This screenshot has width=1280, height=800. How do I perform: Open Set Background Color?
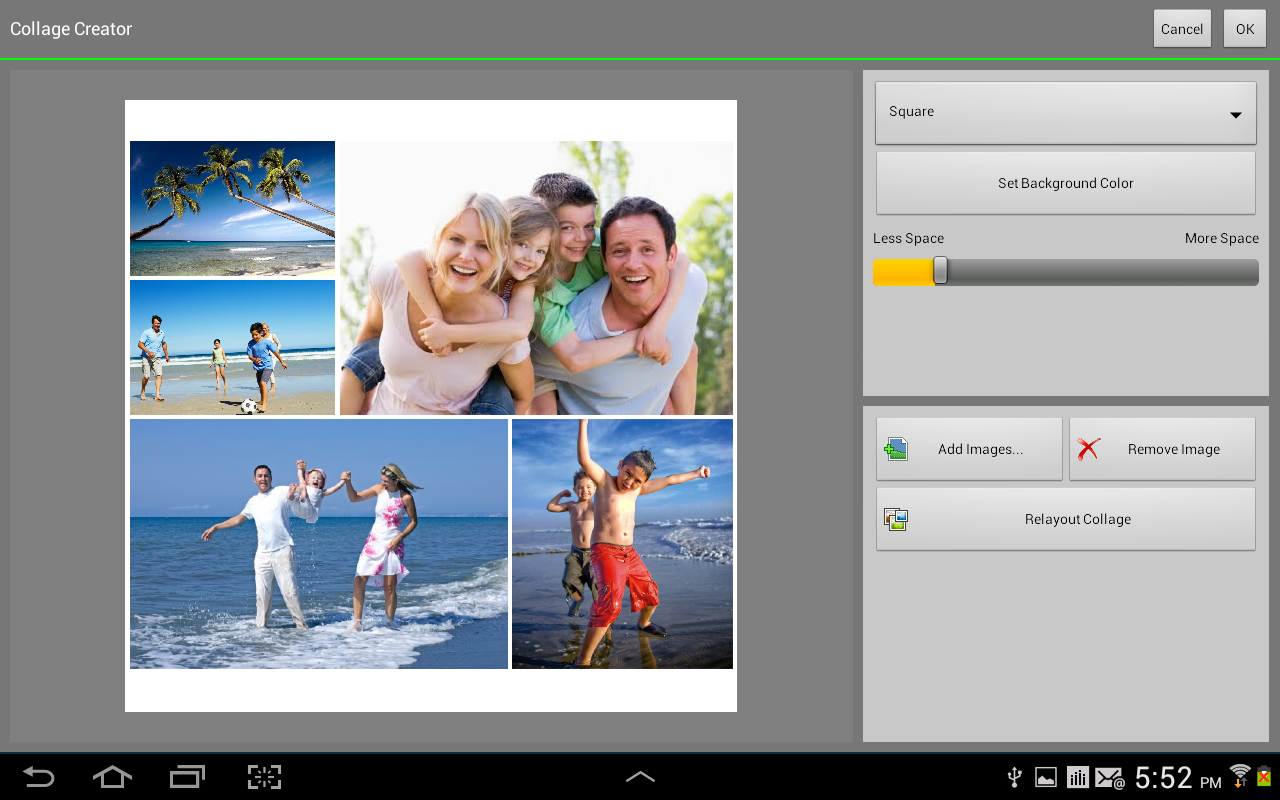point(1065,183)
